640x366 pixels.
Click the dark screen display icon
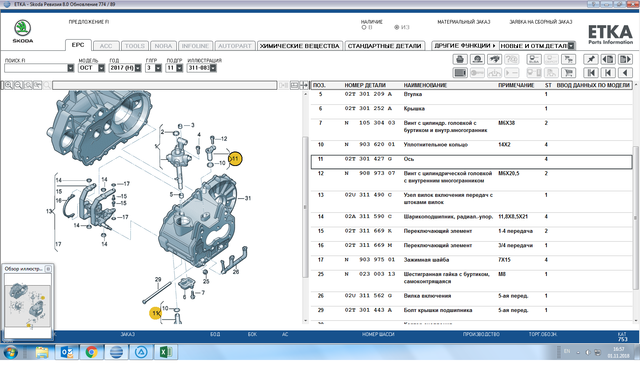460,73
